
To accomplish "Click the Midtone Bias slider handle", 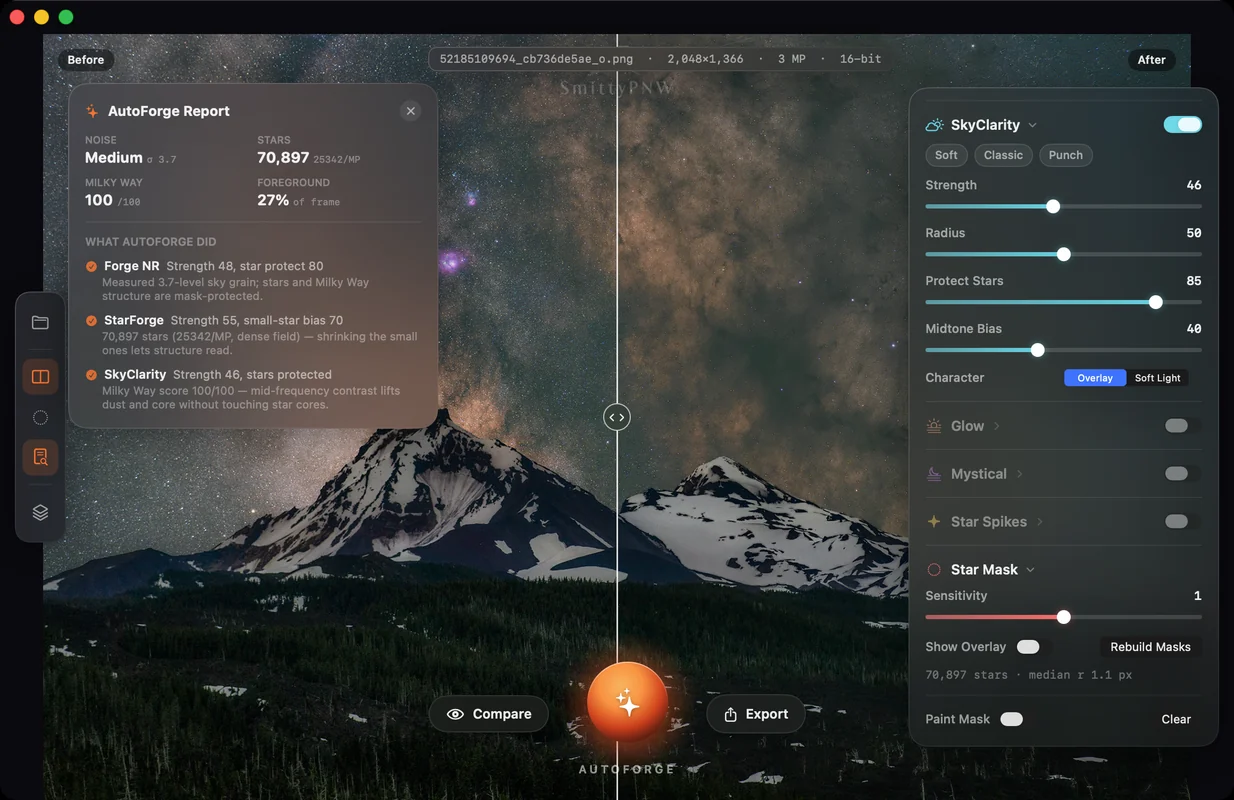I will [x=1038, y=350].
